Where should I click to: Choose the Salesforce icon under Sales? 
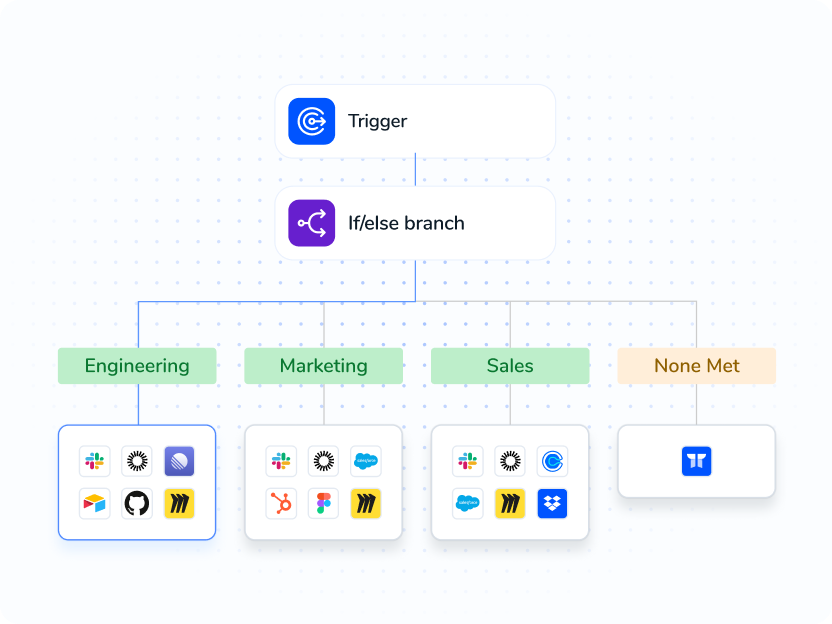(x=467, y=503)
